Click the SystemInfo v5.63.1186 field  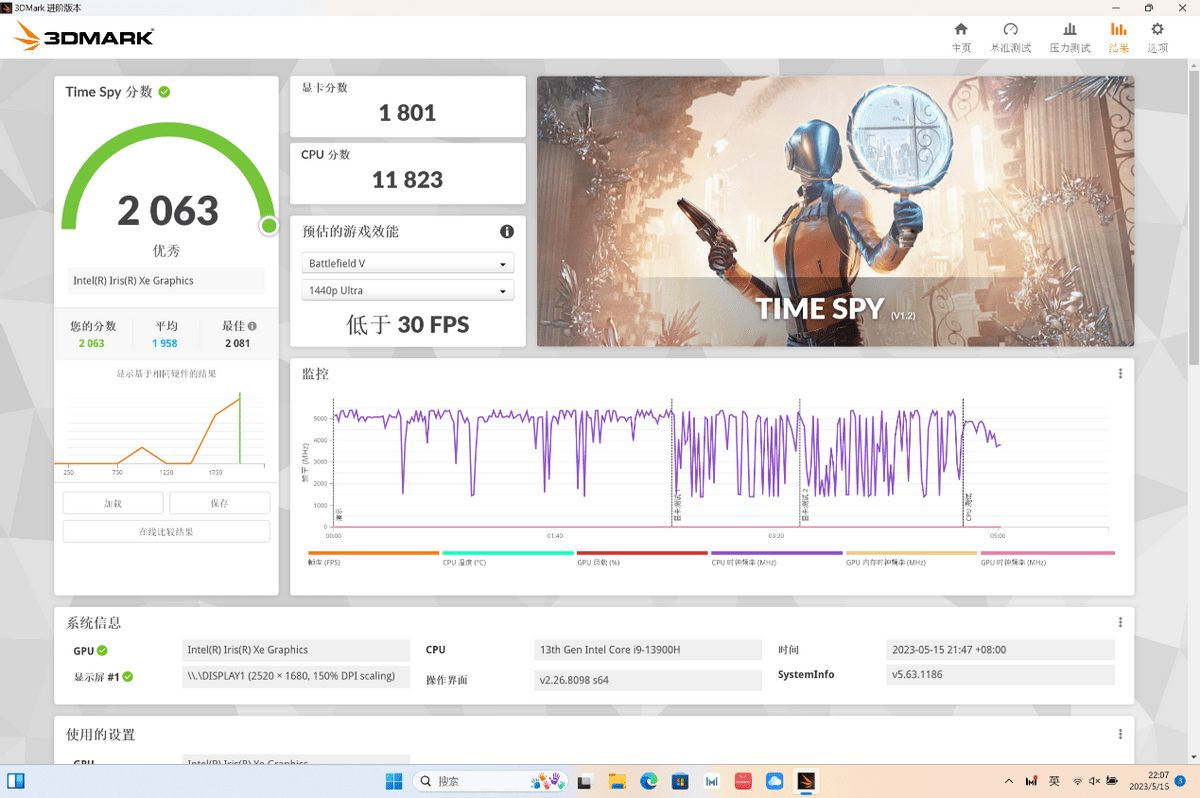tap(1001, 675)
